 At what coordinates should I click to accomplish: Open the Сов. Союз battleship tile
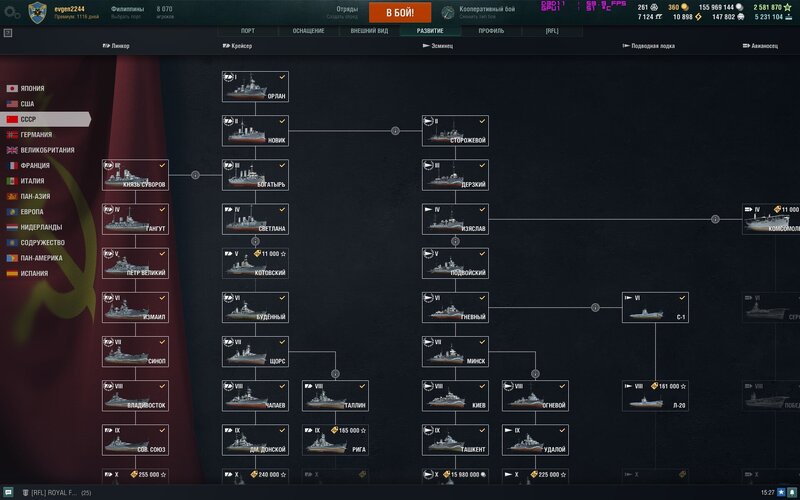(x=135, y=440)
